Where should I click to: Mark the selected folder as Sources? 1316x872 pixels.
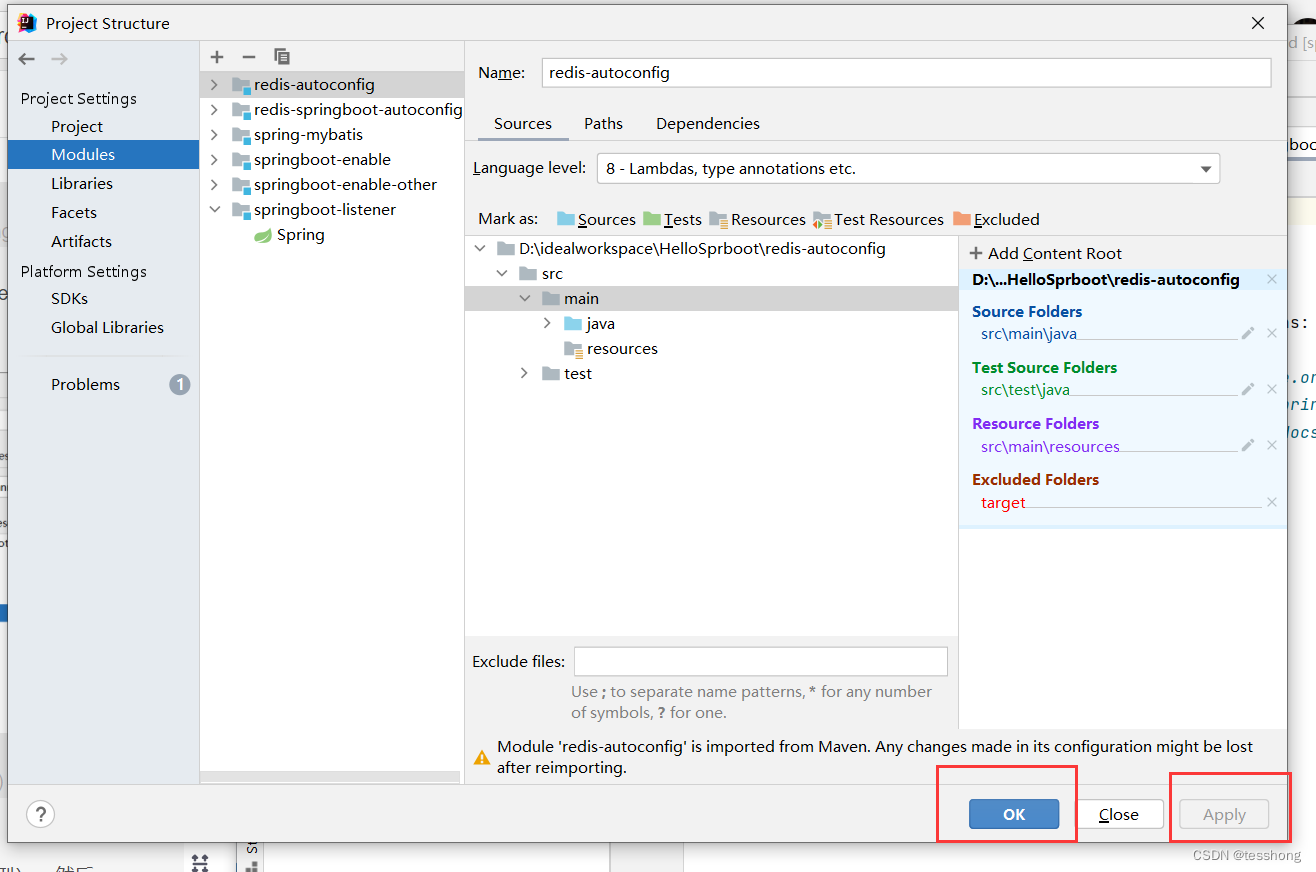pos(604,219)
